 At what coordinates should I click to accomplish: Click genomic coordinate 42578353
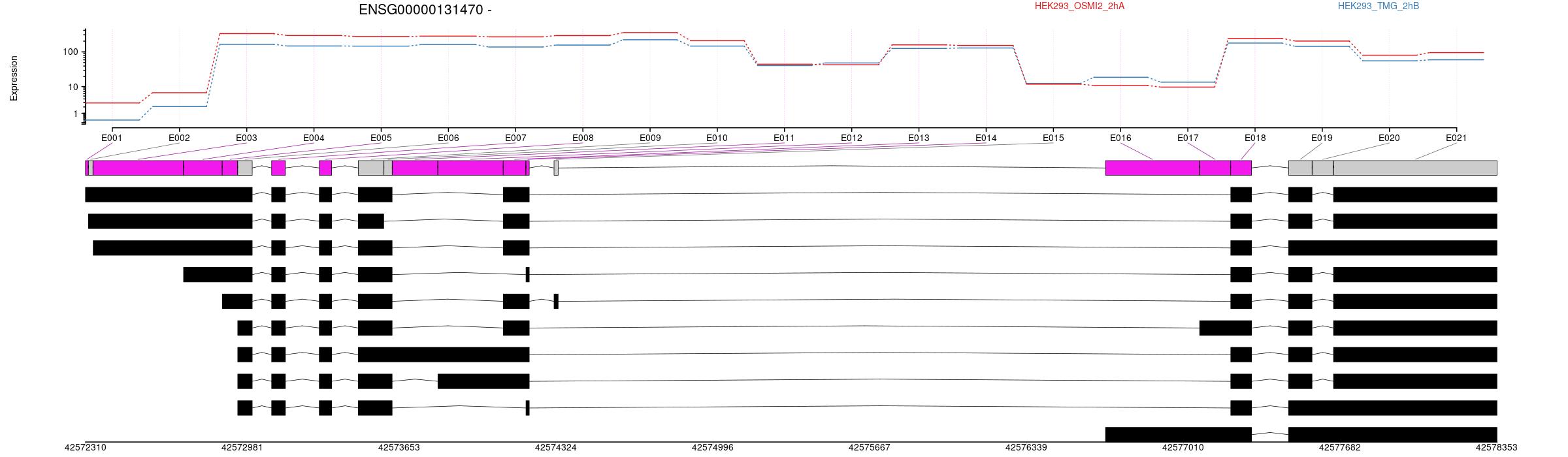[x=1497, y=448]
